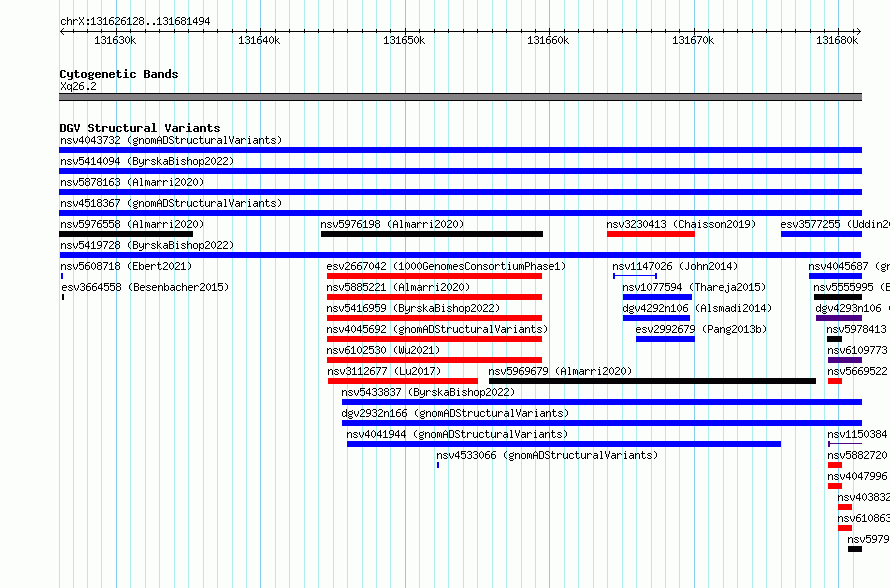Click the DGV Structural Variants track heading
890x588 pixels.
[140, 128]
